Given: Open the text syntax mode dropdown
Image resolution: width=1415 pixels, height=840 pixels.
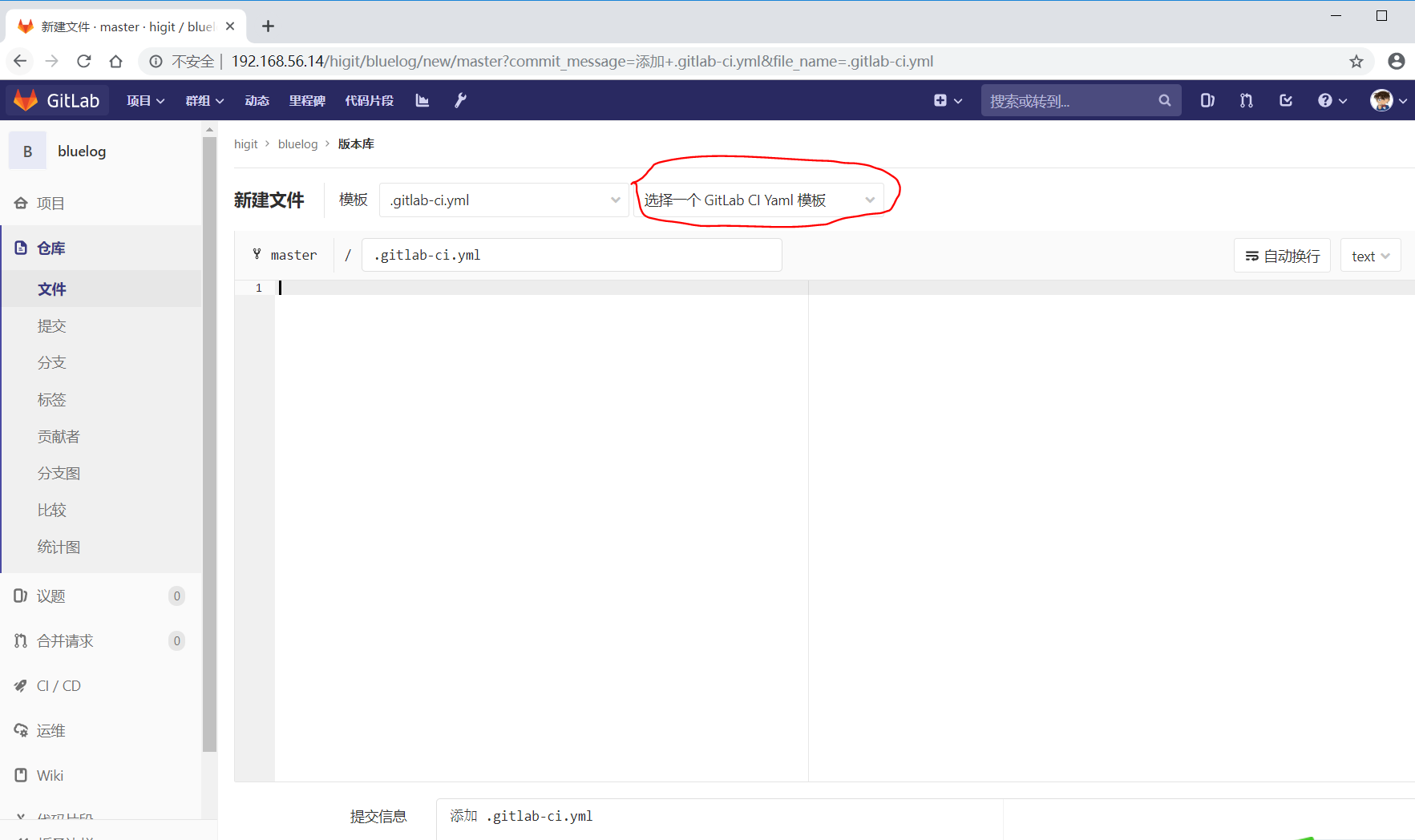Looking at the screenshot, I should 1370,256.
